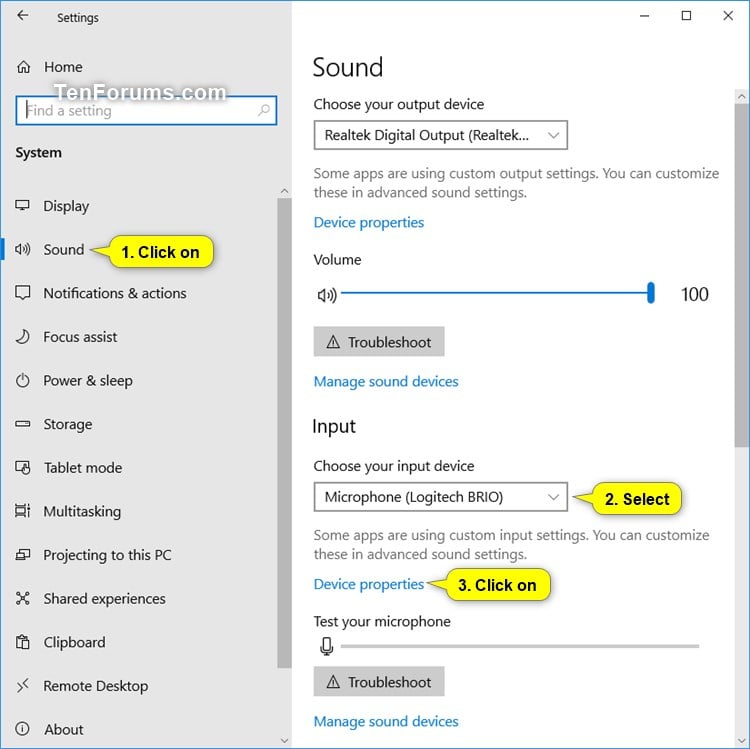
Task: Click the Sound speaker icon in sidebar
Action: (x=22, y=249)
